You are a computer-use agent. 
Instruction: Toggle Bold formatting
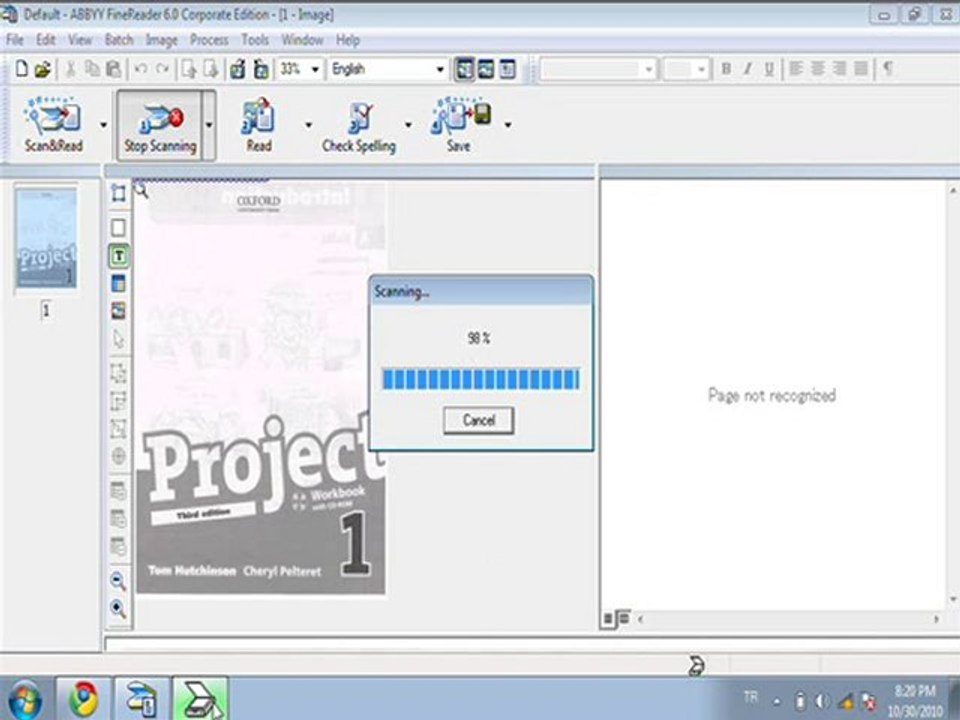726,69
